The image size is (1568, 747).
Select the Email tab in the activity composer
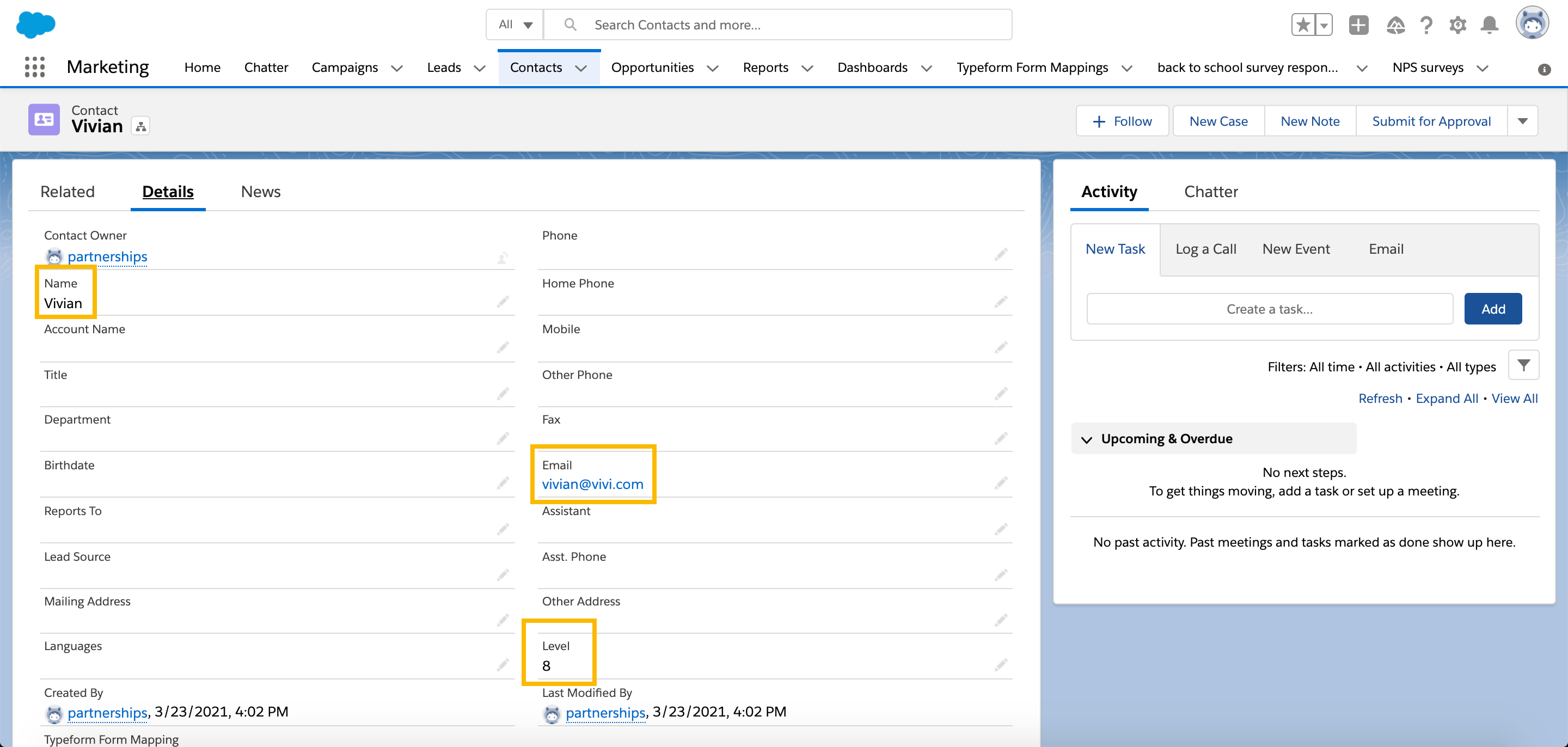[1386, 249]
